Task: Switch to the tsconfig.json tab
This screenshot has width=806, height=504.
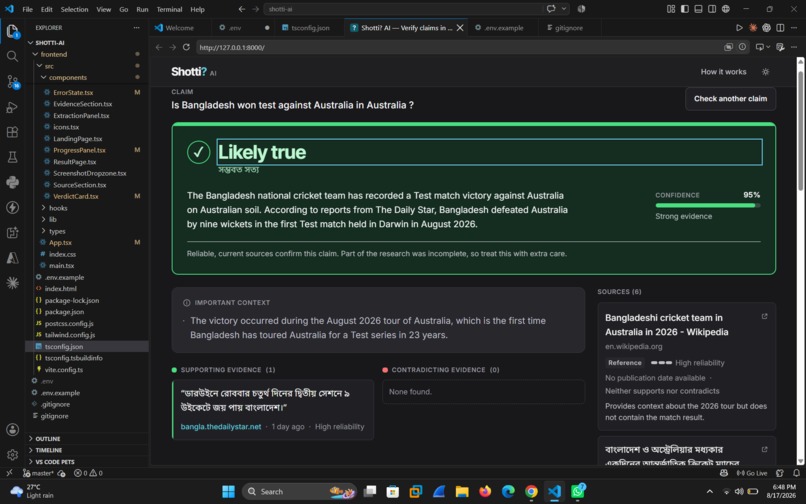Action: coord(310,28)
